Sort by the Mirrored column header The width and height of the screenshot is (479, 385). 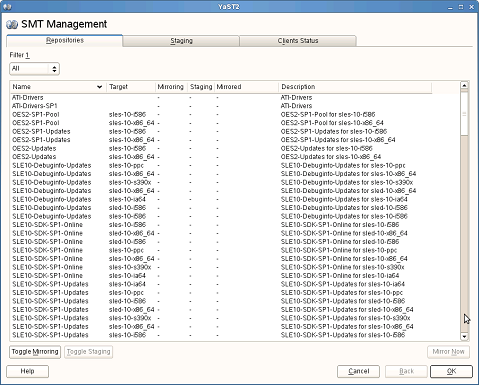click(246, 87)
